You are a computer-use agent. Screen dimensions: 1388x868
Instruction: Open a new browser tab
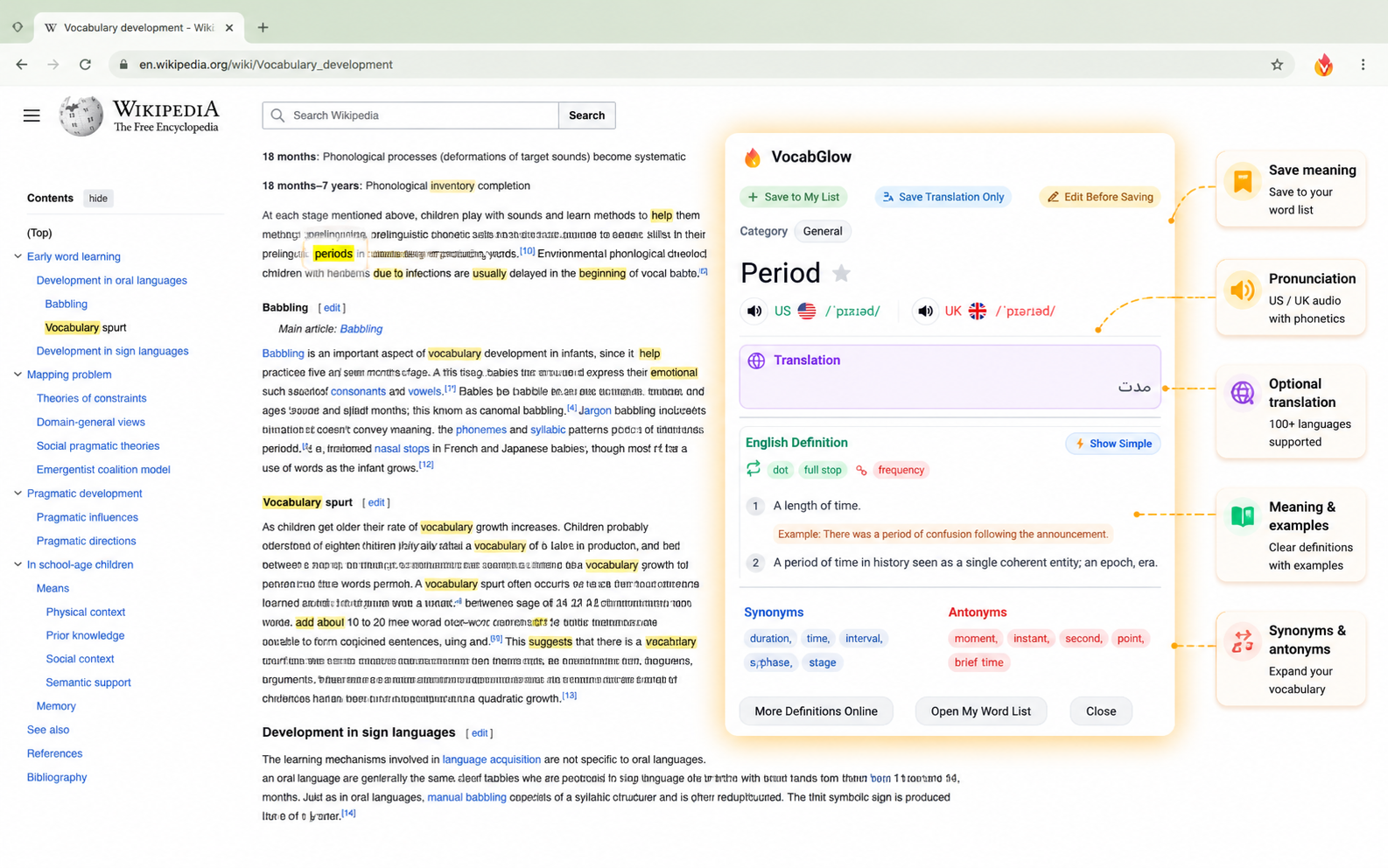click(263, 27)
